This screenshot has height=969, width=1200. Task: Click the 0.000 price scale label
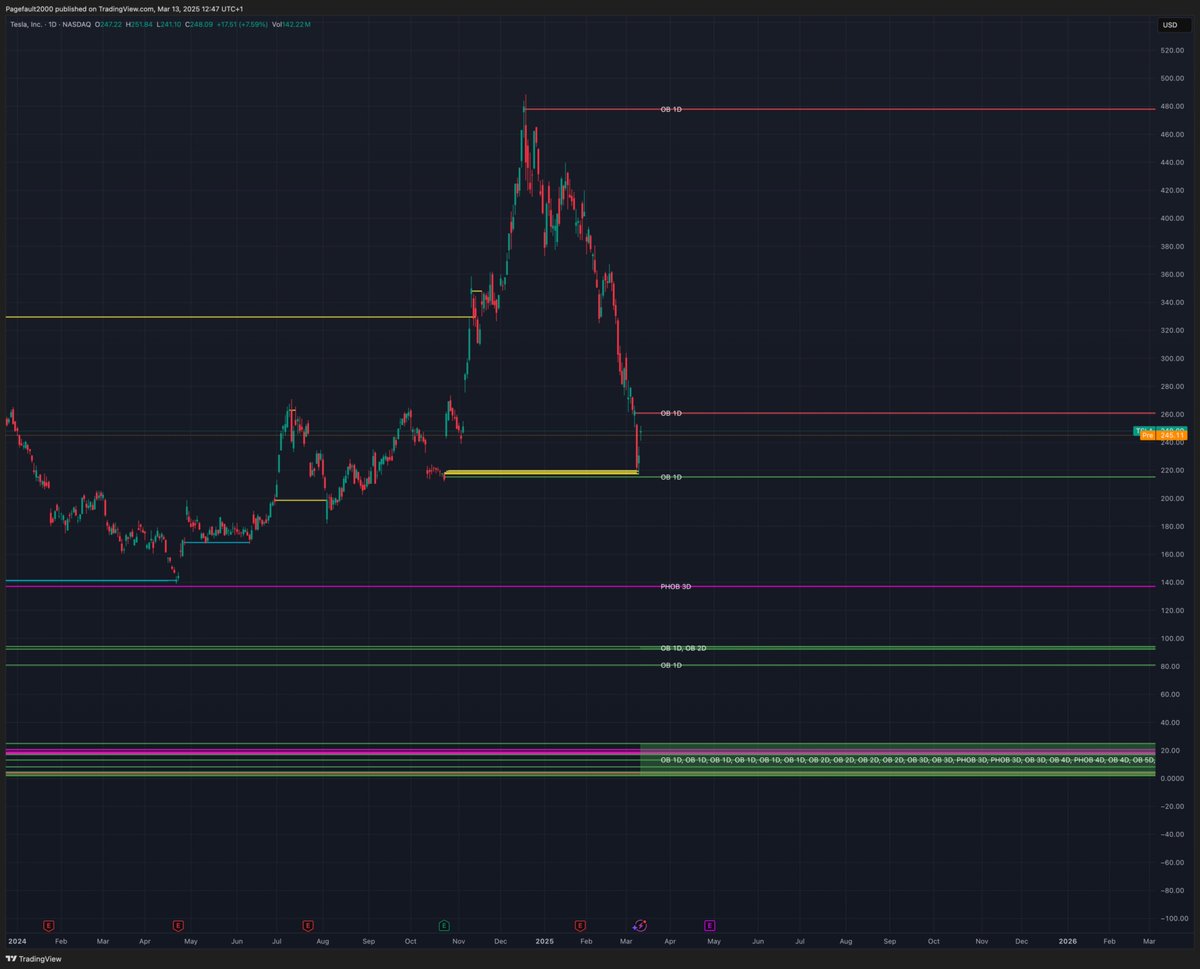[x=1173, y=778]
